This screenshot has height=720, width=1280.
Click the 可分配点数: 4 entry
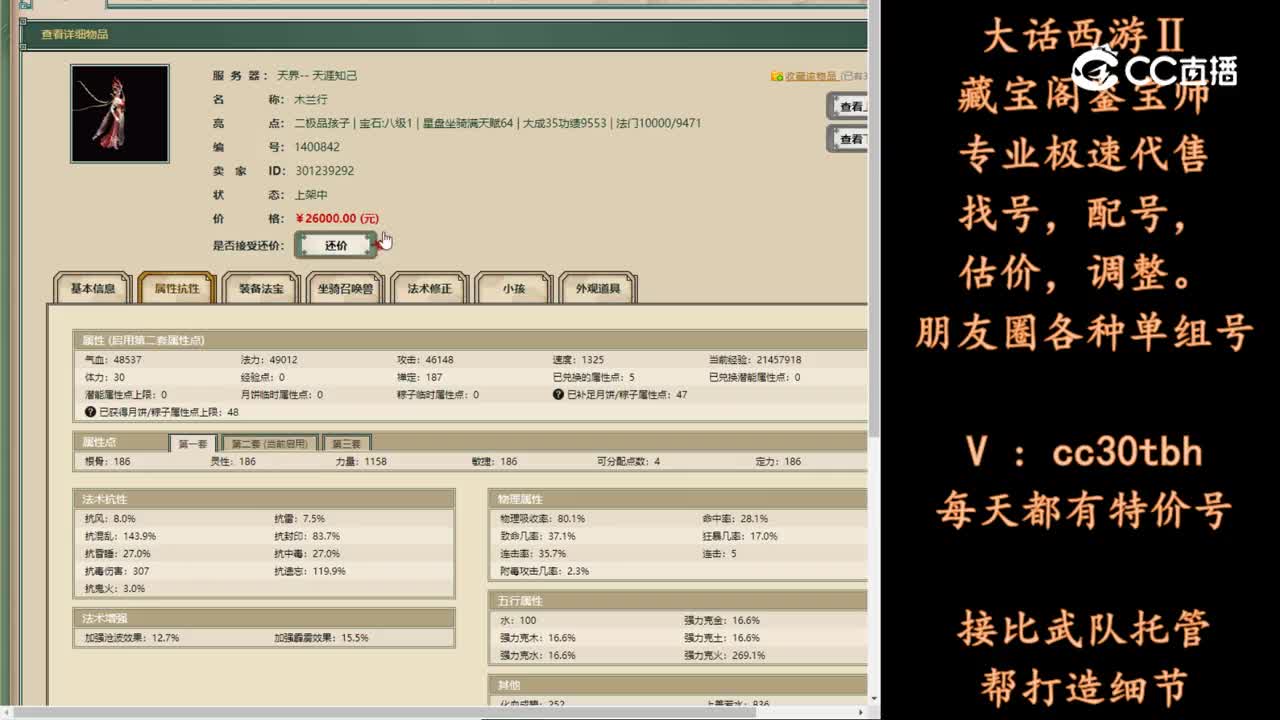(628, 462)
